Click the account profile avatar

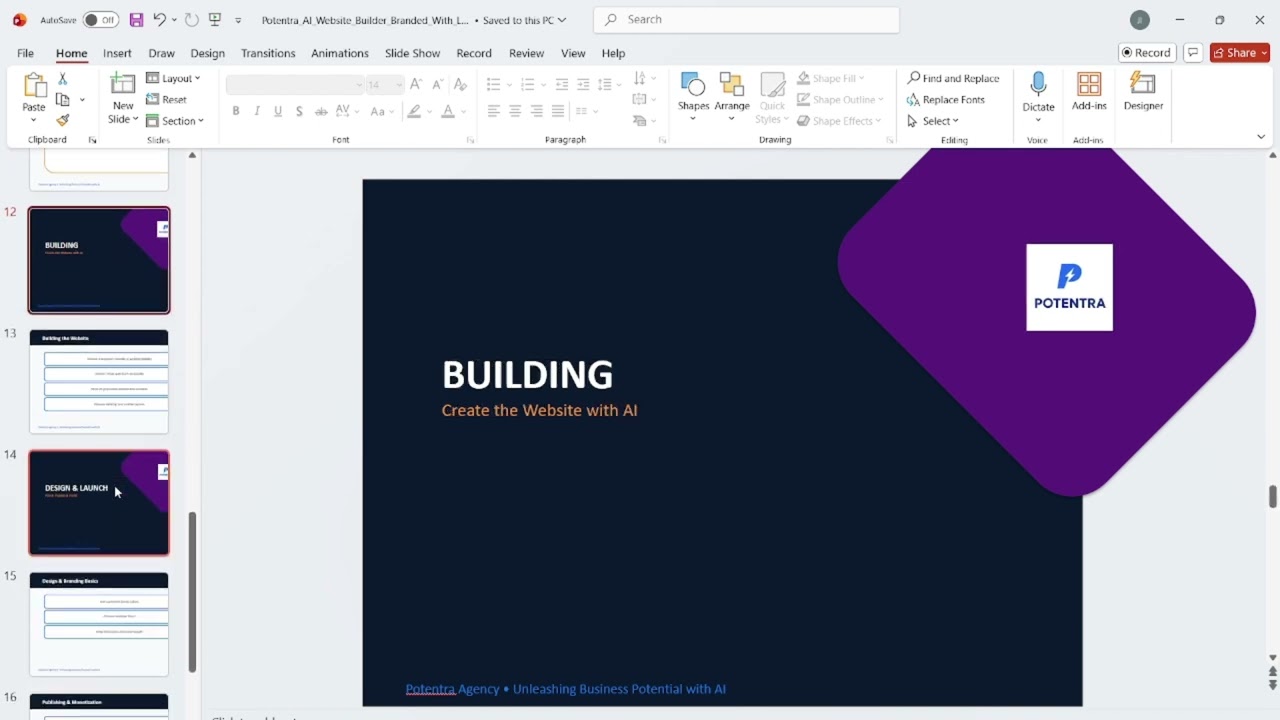1139,20
